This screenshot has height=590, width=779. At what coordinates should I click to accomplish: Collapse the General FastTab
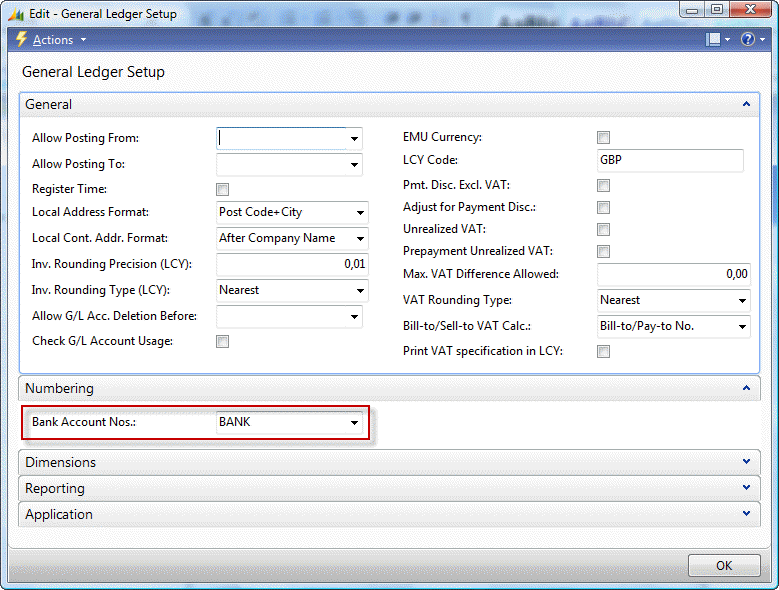[x=746, y=104]
